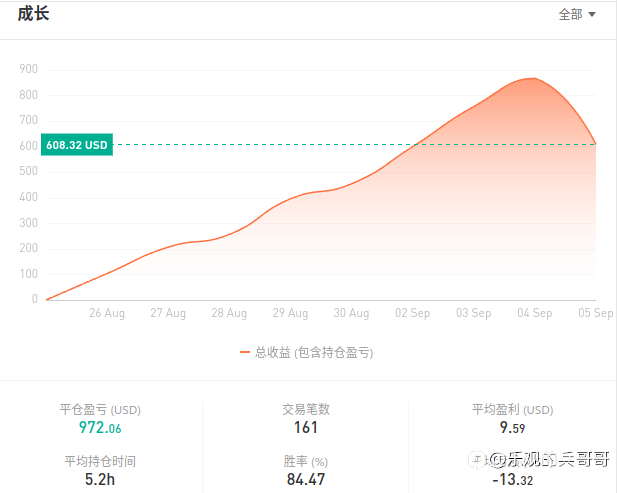Click the 04 Sep axis date
The width and height of the screenshot is (617, 493).
(534, 313)
